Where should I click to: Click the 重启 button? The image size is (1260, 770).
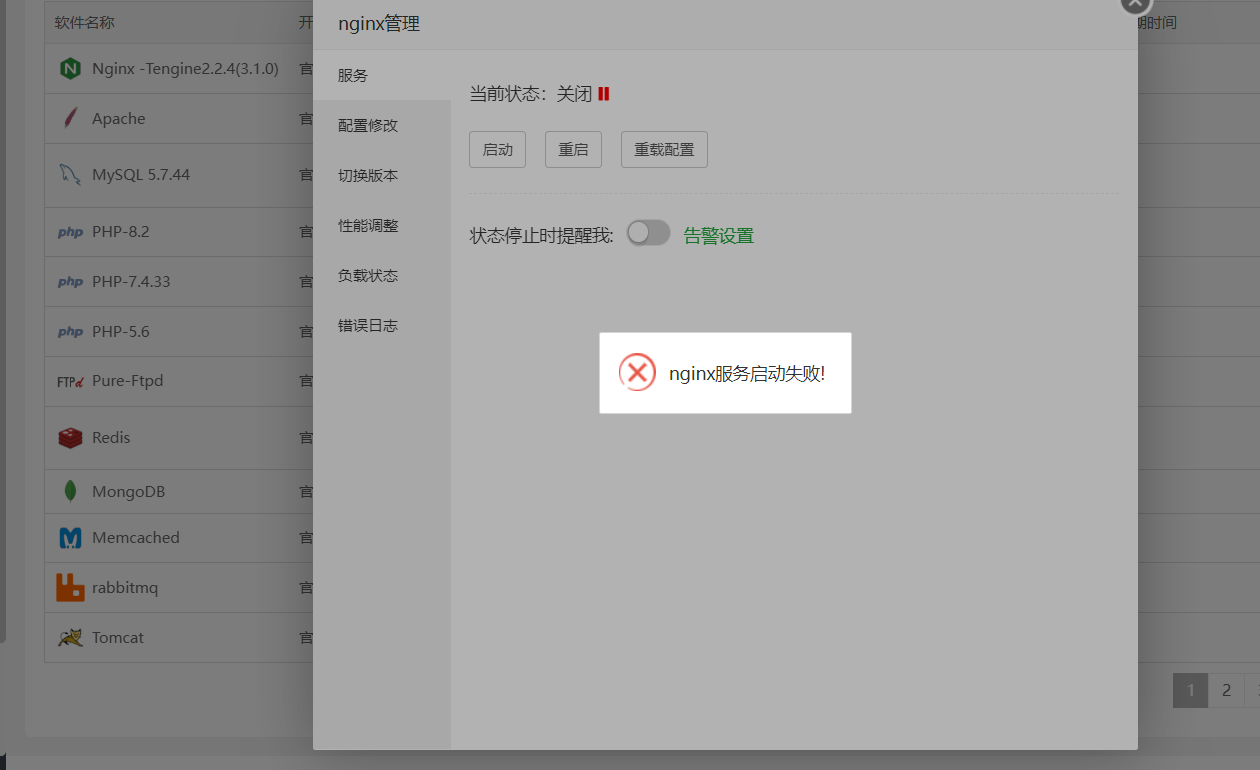[573, 149]
